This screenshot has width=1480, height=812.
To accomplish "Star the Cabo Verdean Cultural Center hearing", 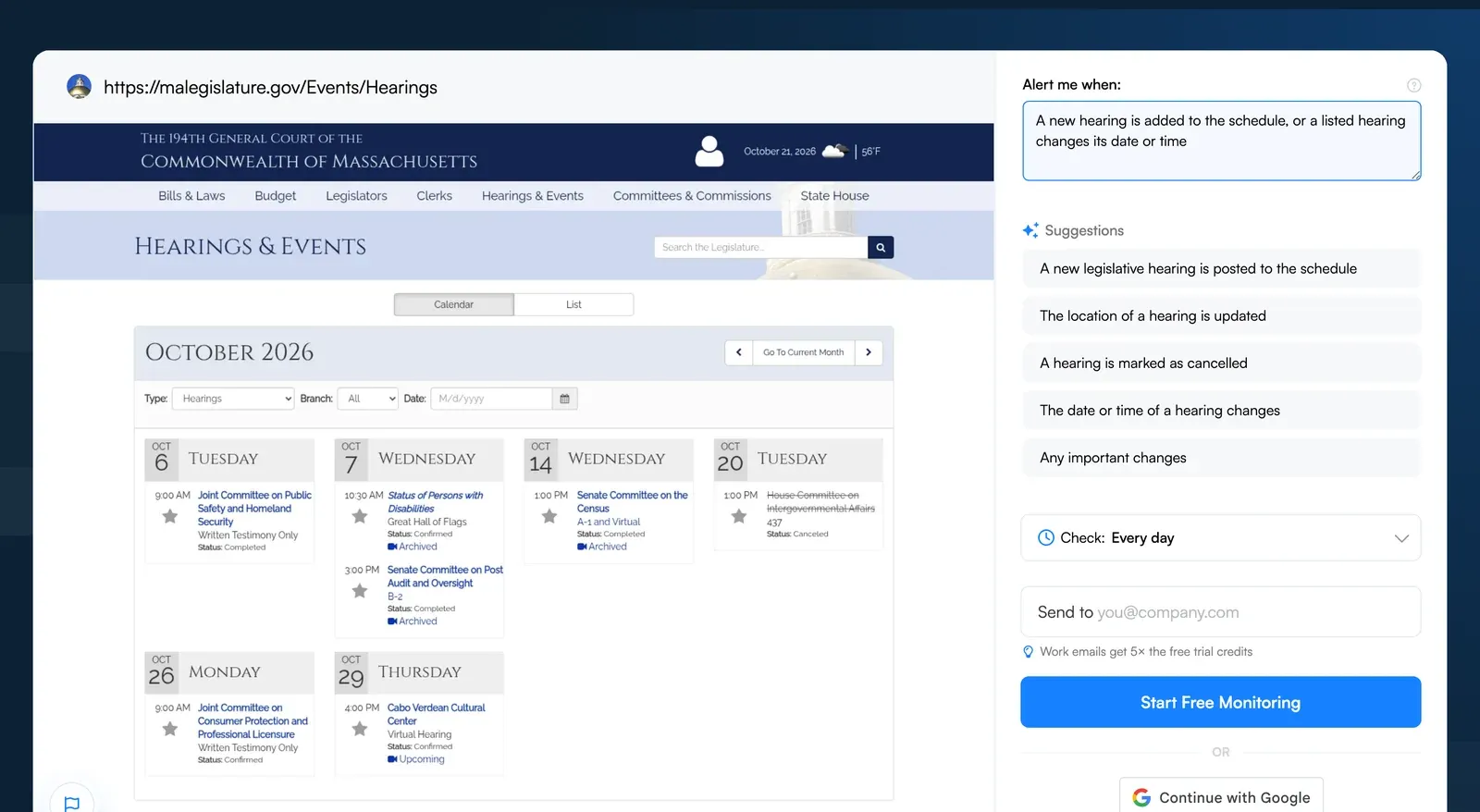I will tap(360, 729).
